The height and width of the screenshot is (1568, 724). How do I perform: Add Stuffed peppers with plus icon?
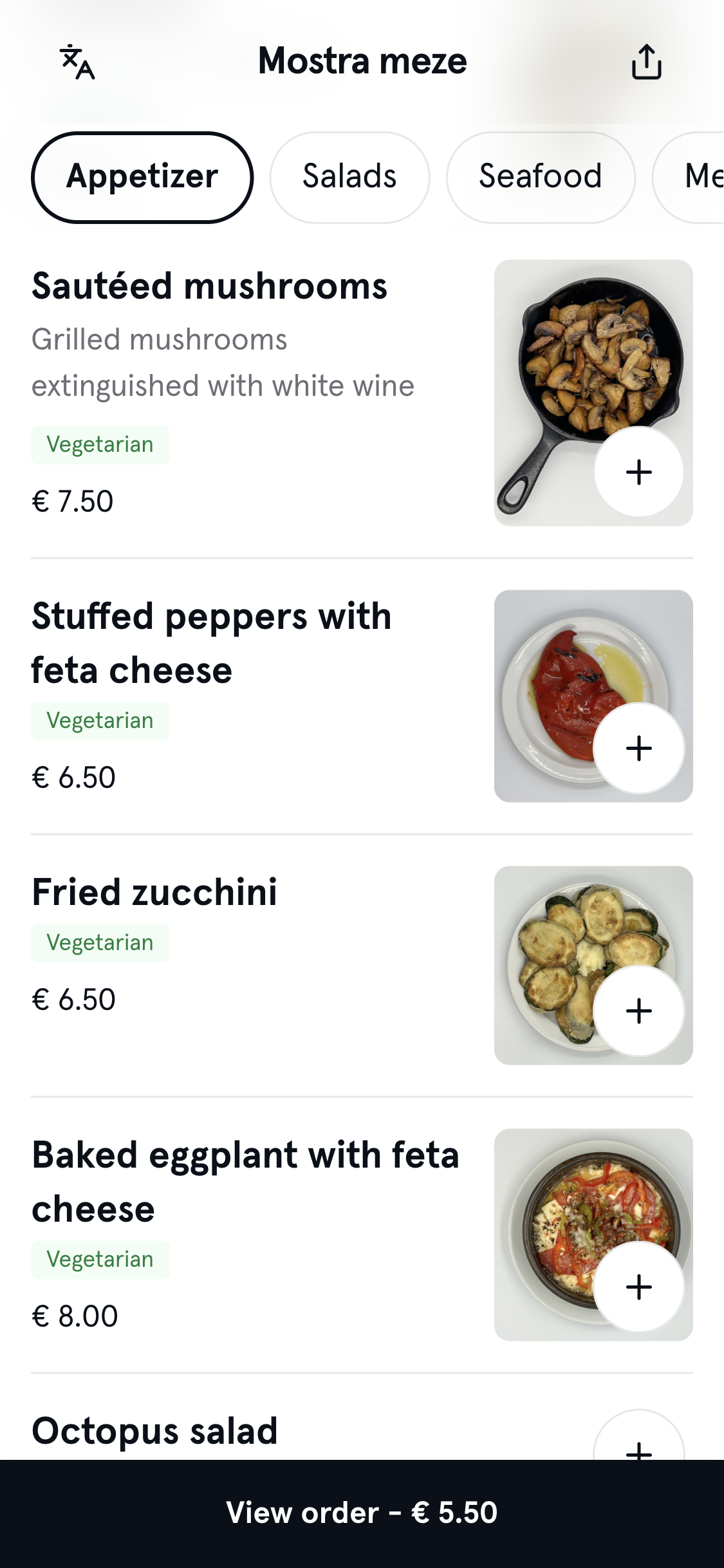point(638,748)
